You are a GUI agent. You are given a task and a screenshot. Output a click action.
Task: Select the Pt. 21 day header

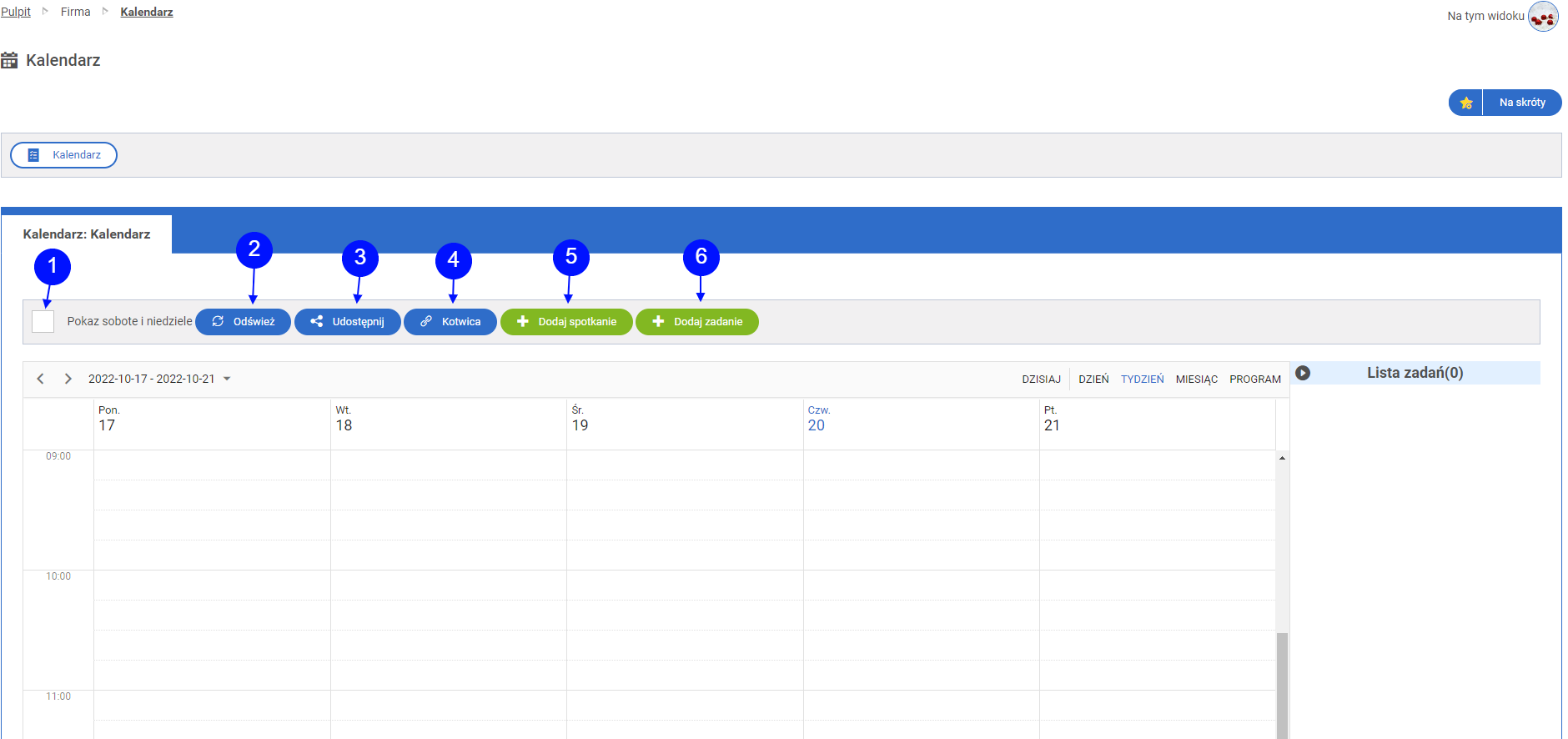1158,425
